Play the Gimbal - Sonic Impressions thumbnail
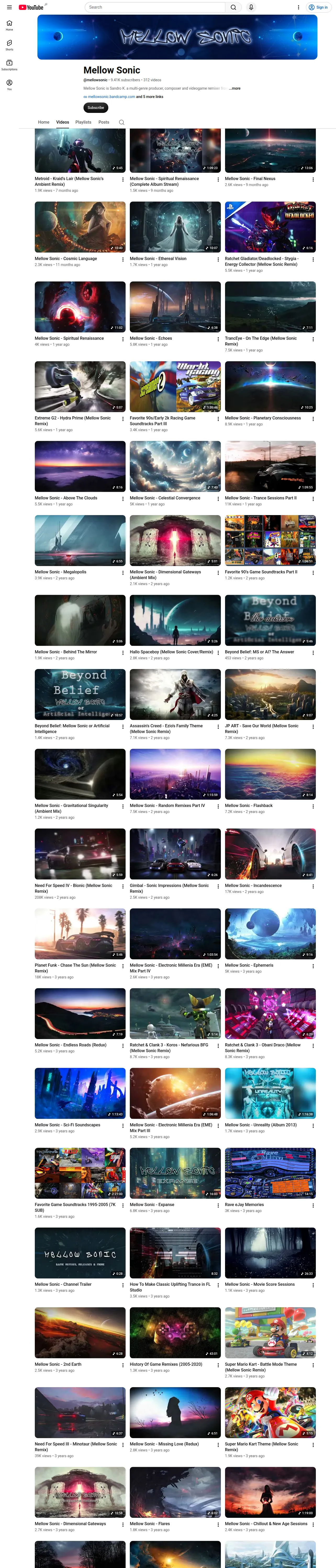This screenshot has height=1568, width=336. point(175,854)
